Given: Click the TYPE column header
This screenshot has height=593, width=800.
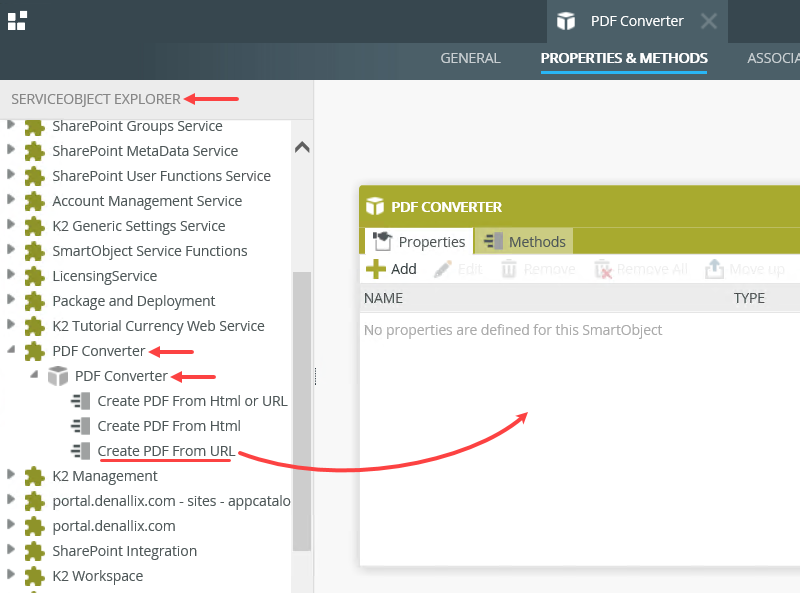Looking at the screenshot, I should [749, 298].
